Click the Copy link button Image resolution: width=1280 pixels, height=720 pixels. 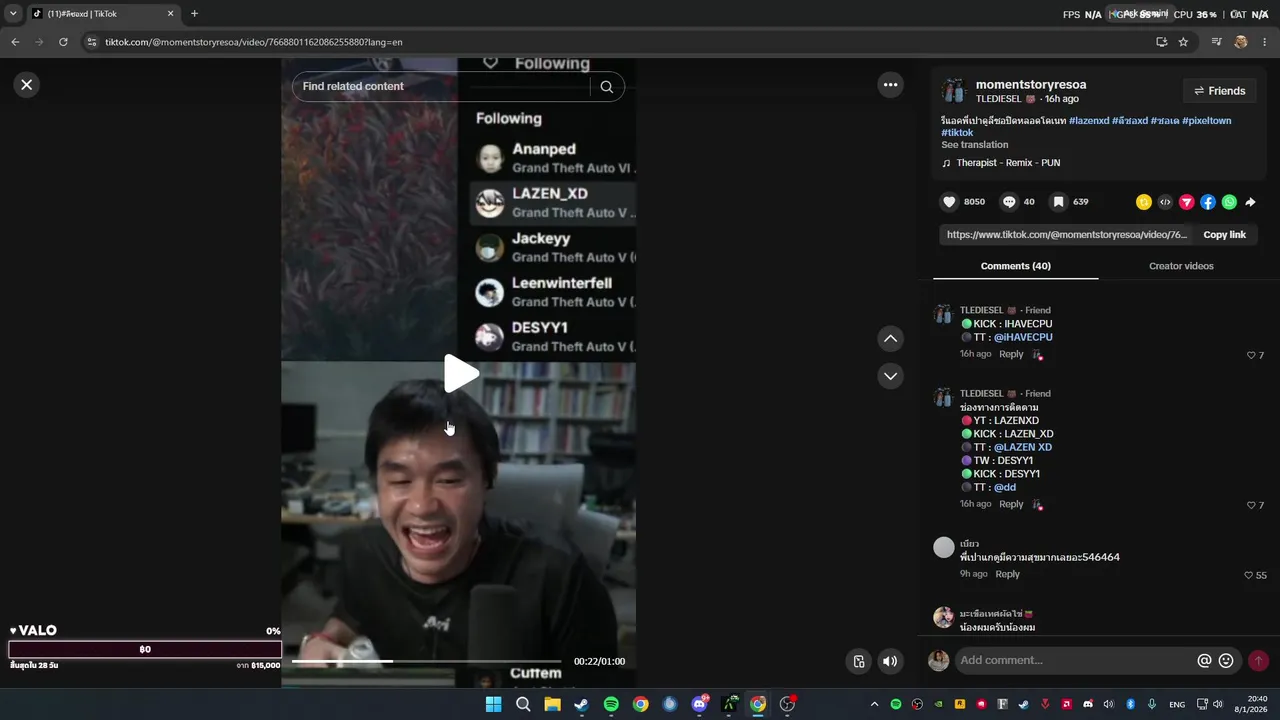(1224, 235)
